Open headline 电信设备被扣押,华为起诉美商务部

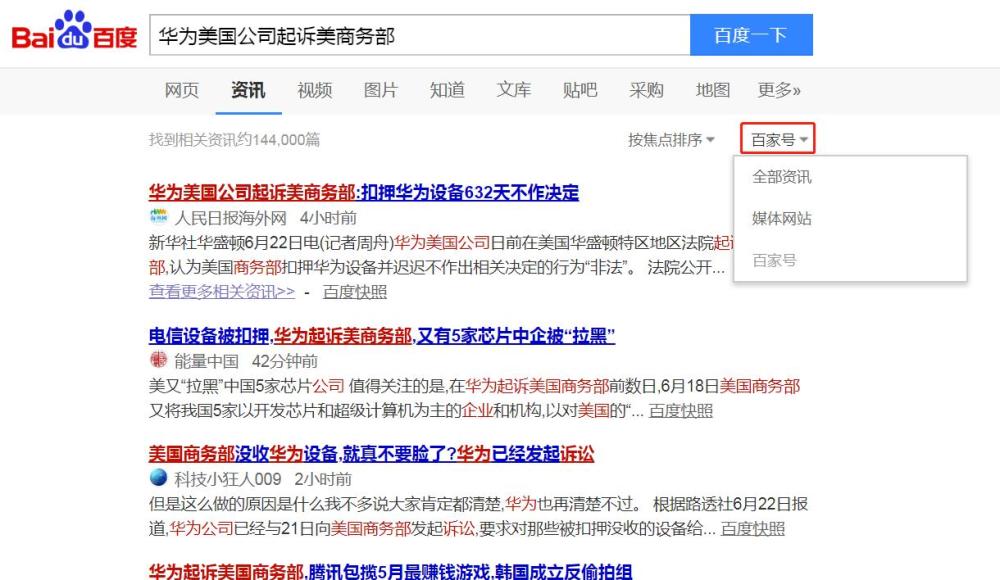point(381,335)
